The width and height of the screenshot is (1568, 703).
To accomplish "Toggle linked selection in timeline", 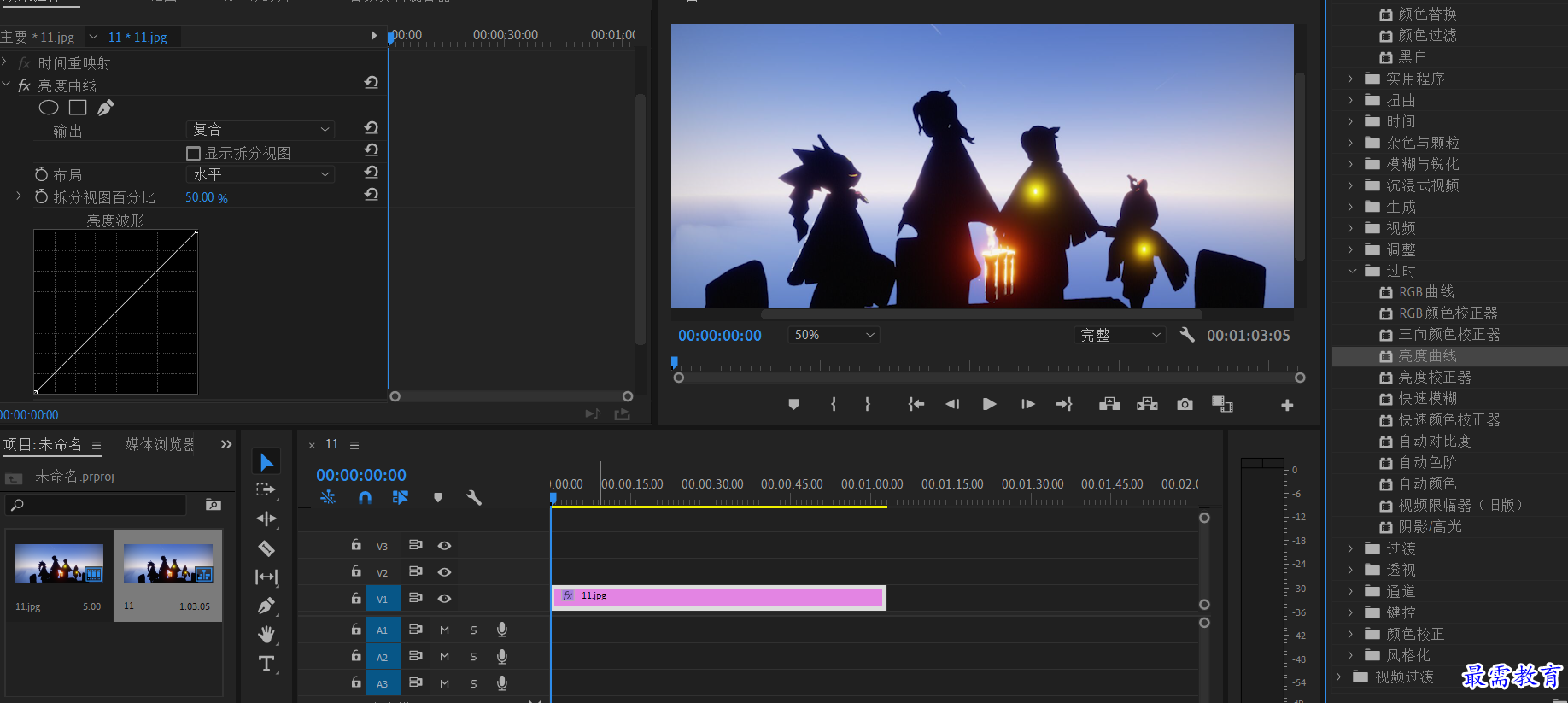I will 401,498.
